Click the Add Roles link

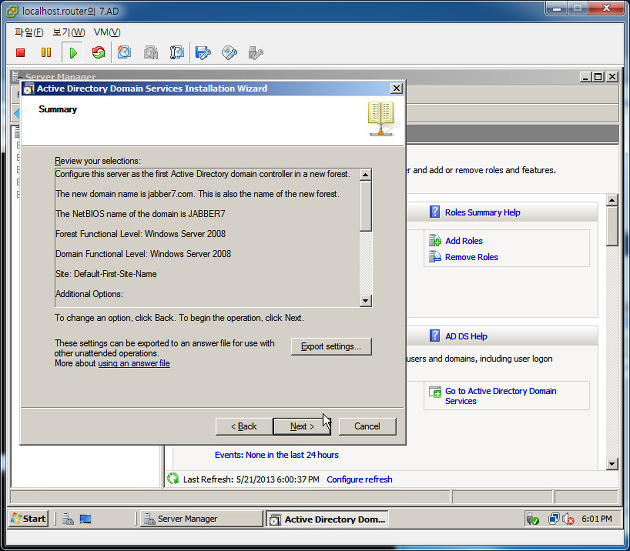coord(464,241)
